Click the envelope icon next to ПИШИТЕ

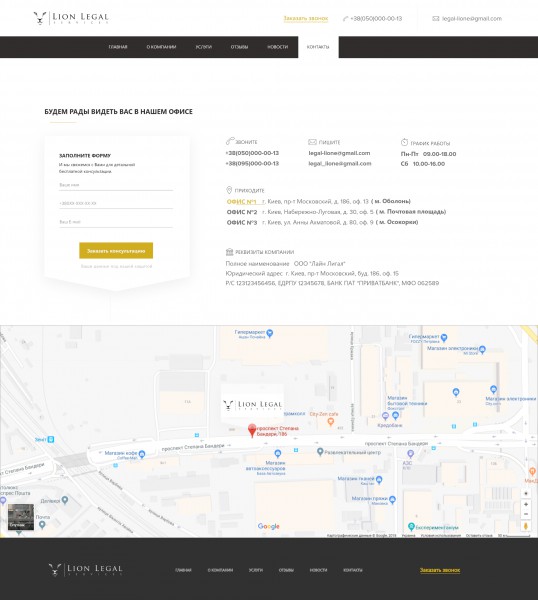point(312,142)
